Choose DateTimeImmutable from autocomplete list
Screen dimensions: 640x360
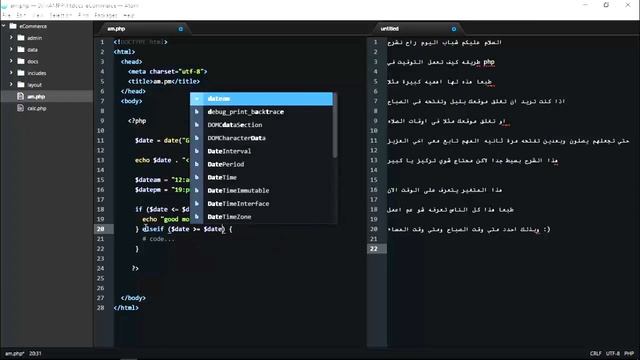click(x=261, y=190)
